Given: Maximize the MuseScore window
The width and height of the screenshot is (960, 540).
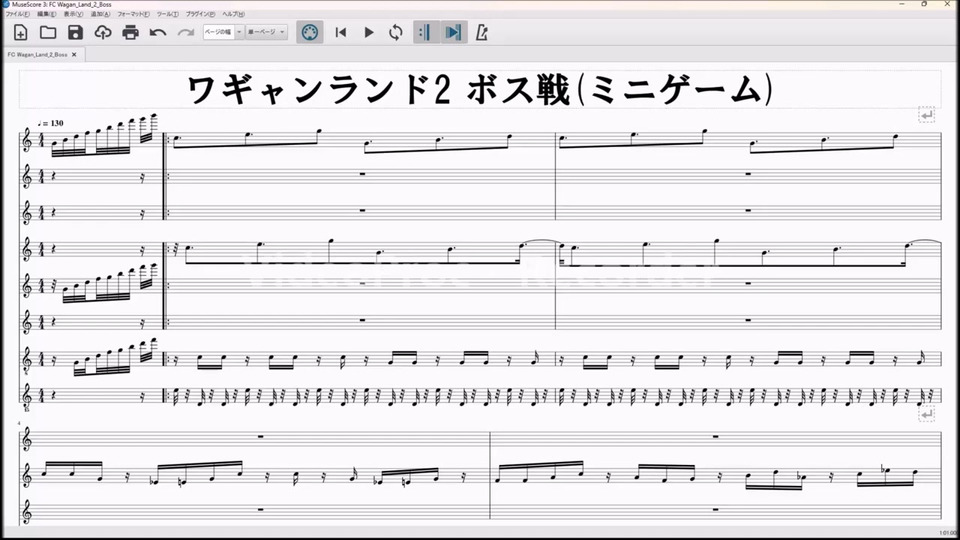Looking at the screenshot, I should coord(924,4).
